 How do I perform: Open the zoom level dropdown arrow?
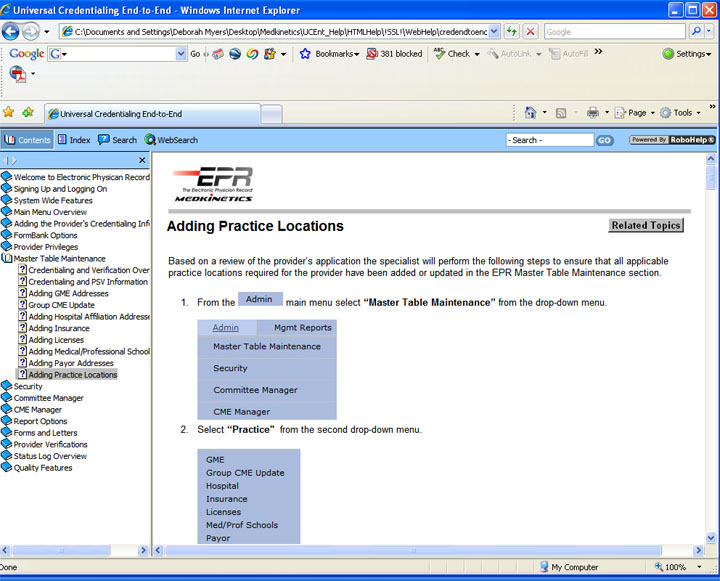699,567
